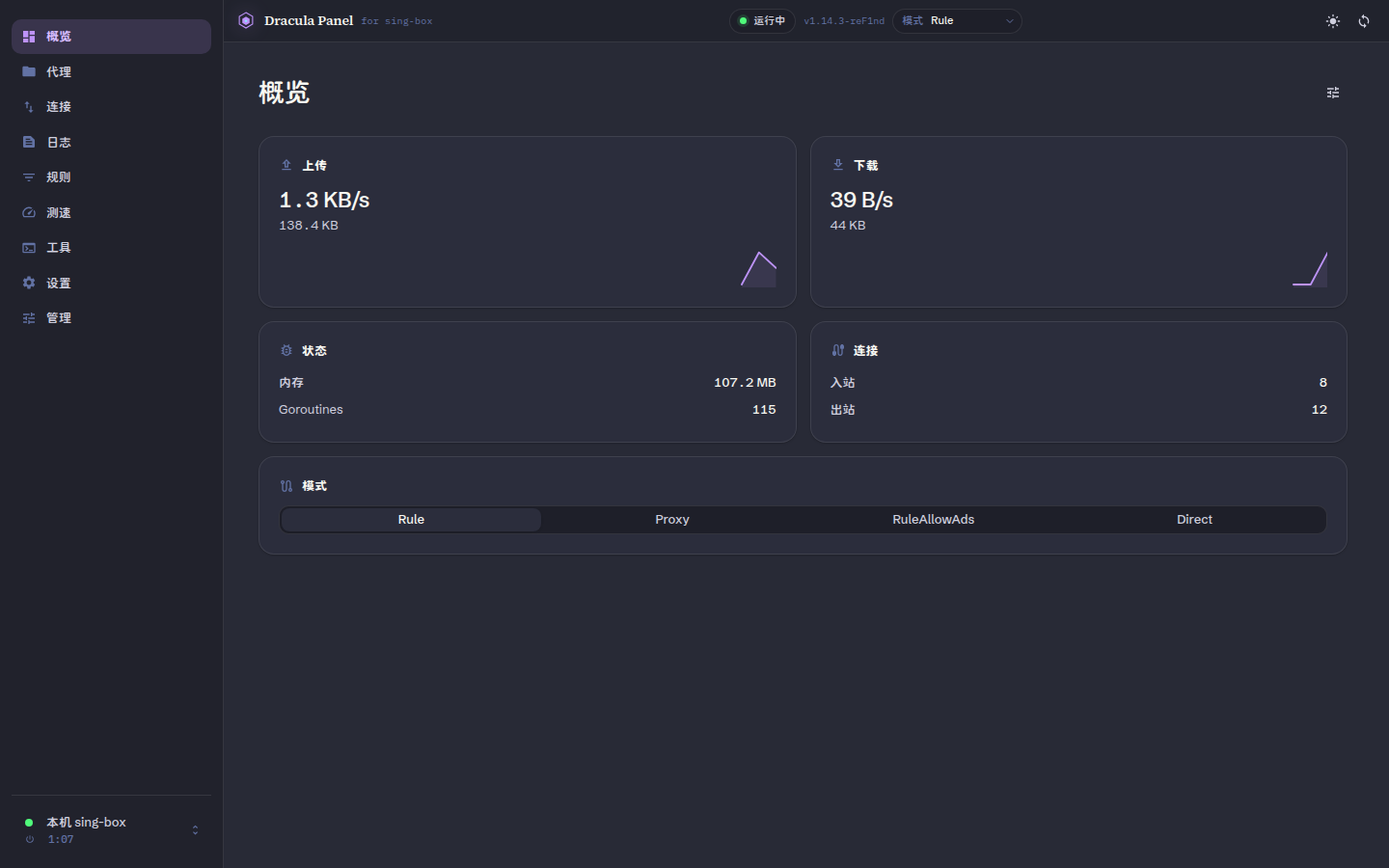Click the upload sparkline chart

[x=758, y=269]
